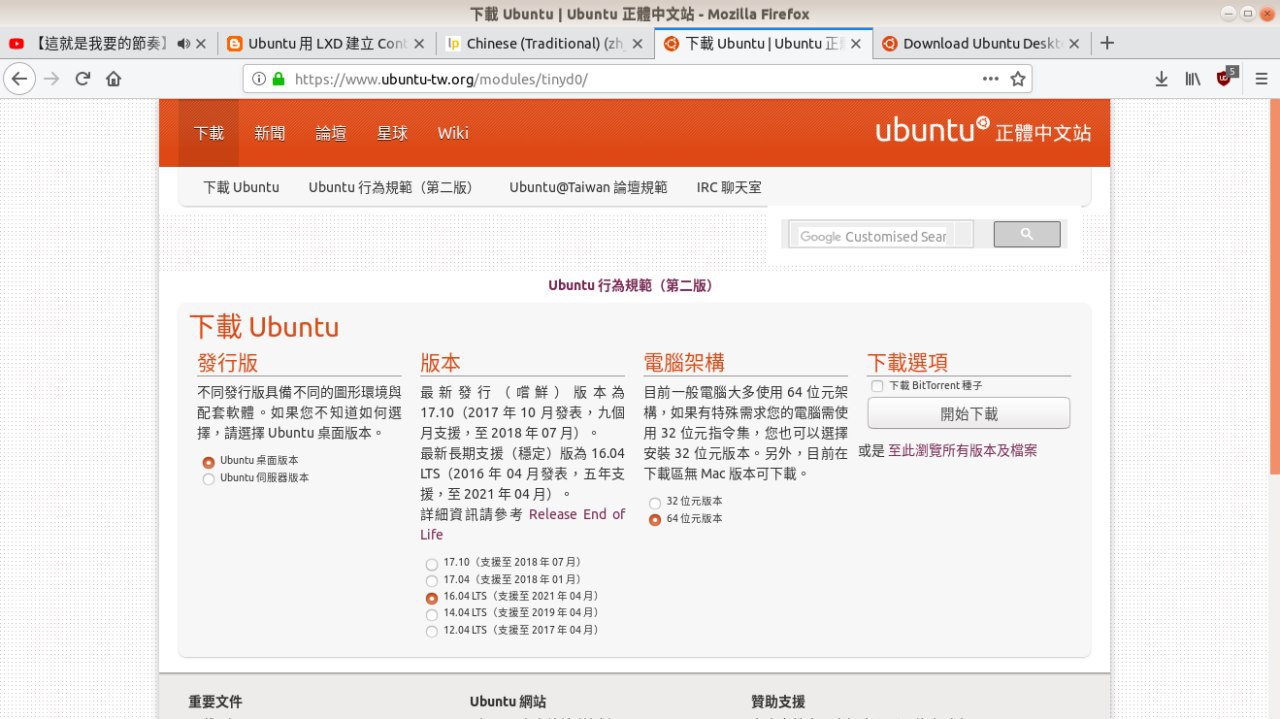Click the 下載選項 section heading
Viewport: 1280px width, 719px height.
click(x=907, y=362)
